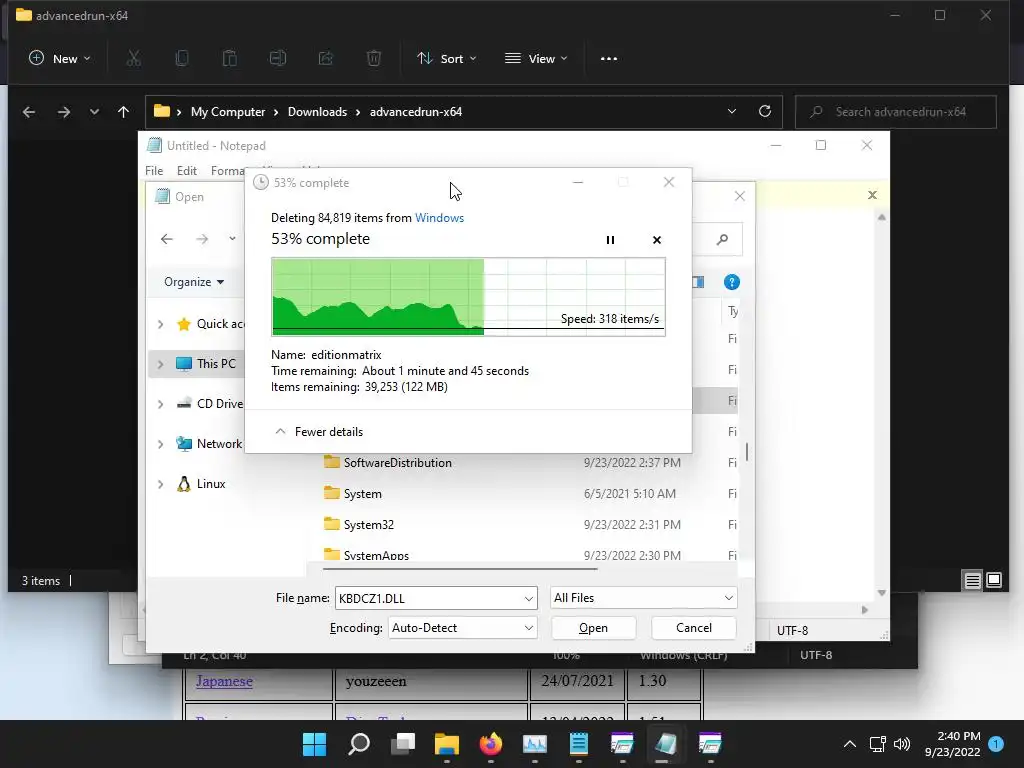This screenshot has width=1024, height=768.
Task: Open help in the Open dialog
Action: (x=731, y=282)
